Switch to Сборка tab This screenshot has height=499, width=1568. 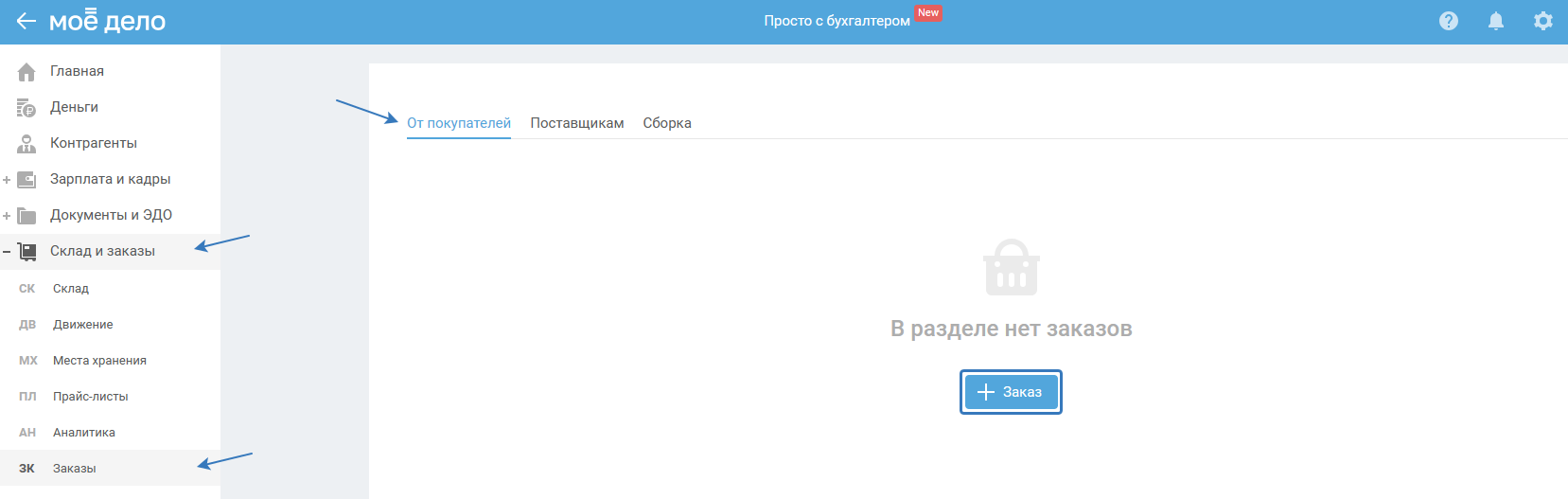(x=667, y=123)
